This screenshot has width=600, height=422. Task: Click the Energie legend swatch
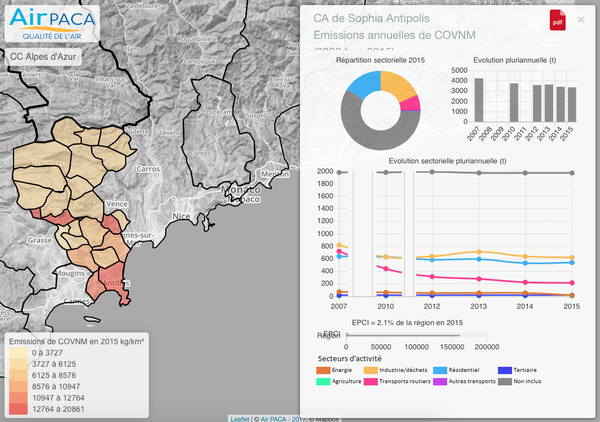[324, 370]
